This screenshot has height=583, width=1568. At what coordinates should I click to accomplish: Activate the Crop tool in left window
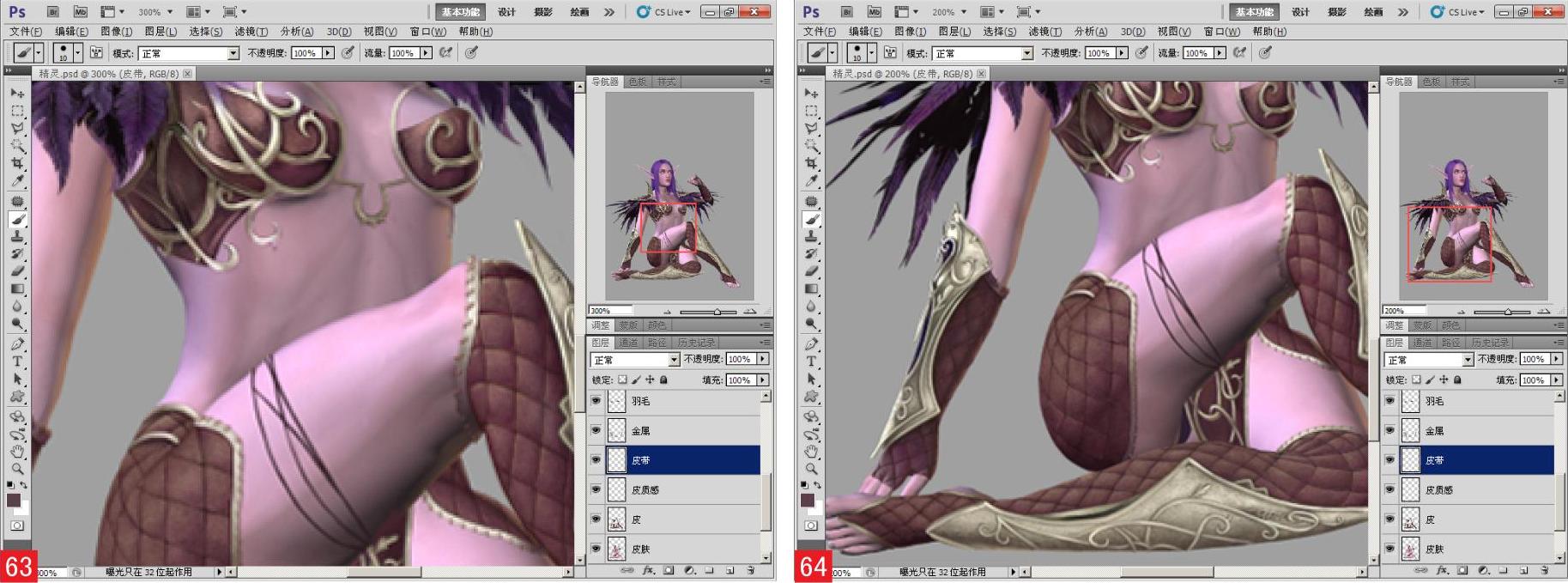click(17, 163)
